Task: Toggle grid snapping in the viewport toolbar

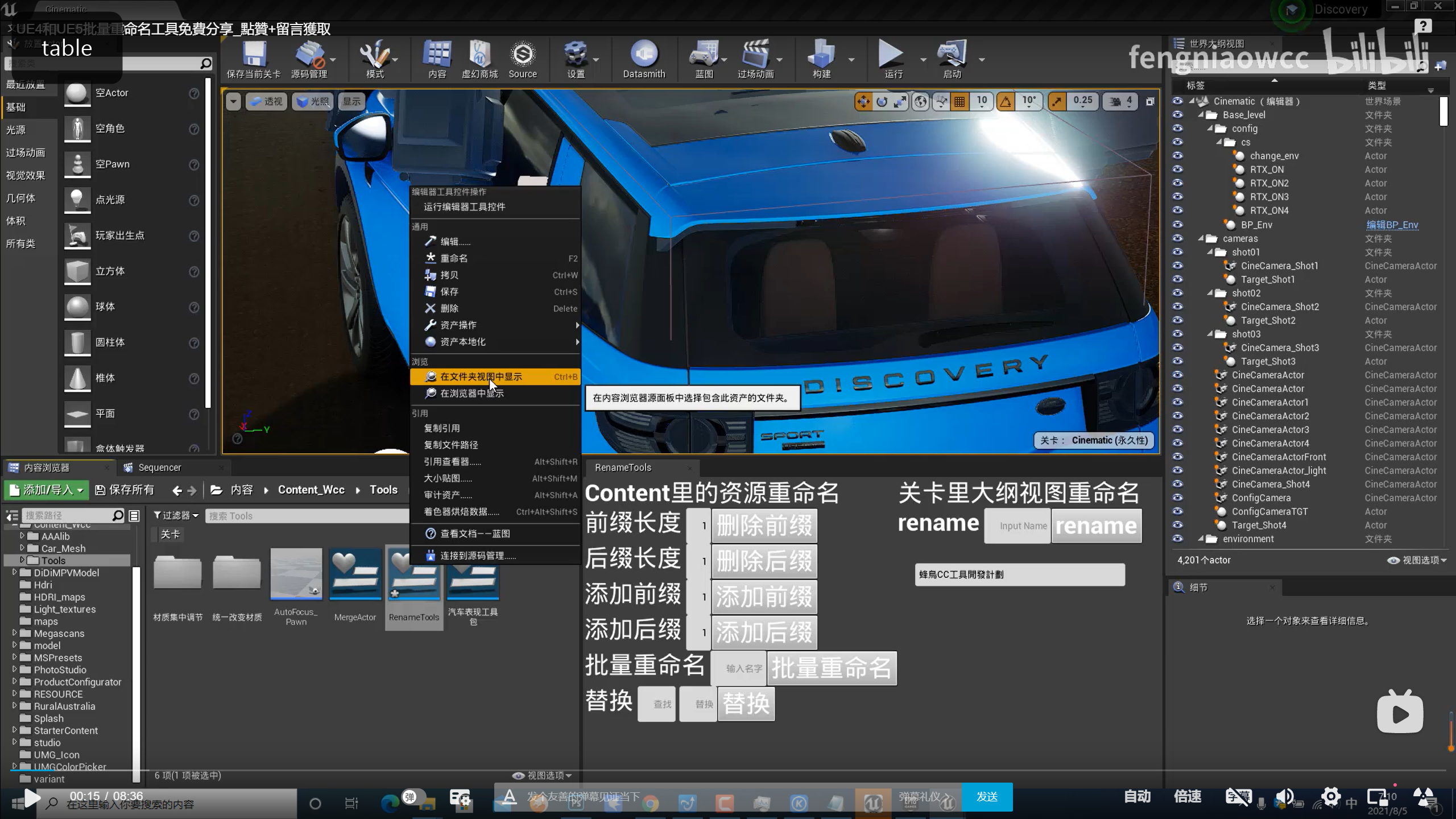Action: coord(959,101)
